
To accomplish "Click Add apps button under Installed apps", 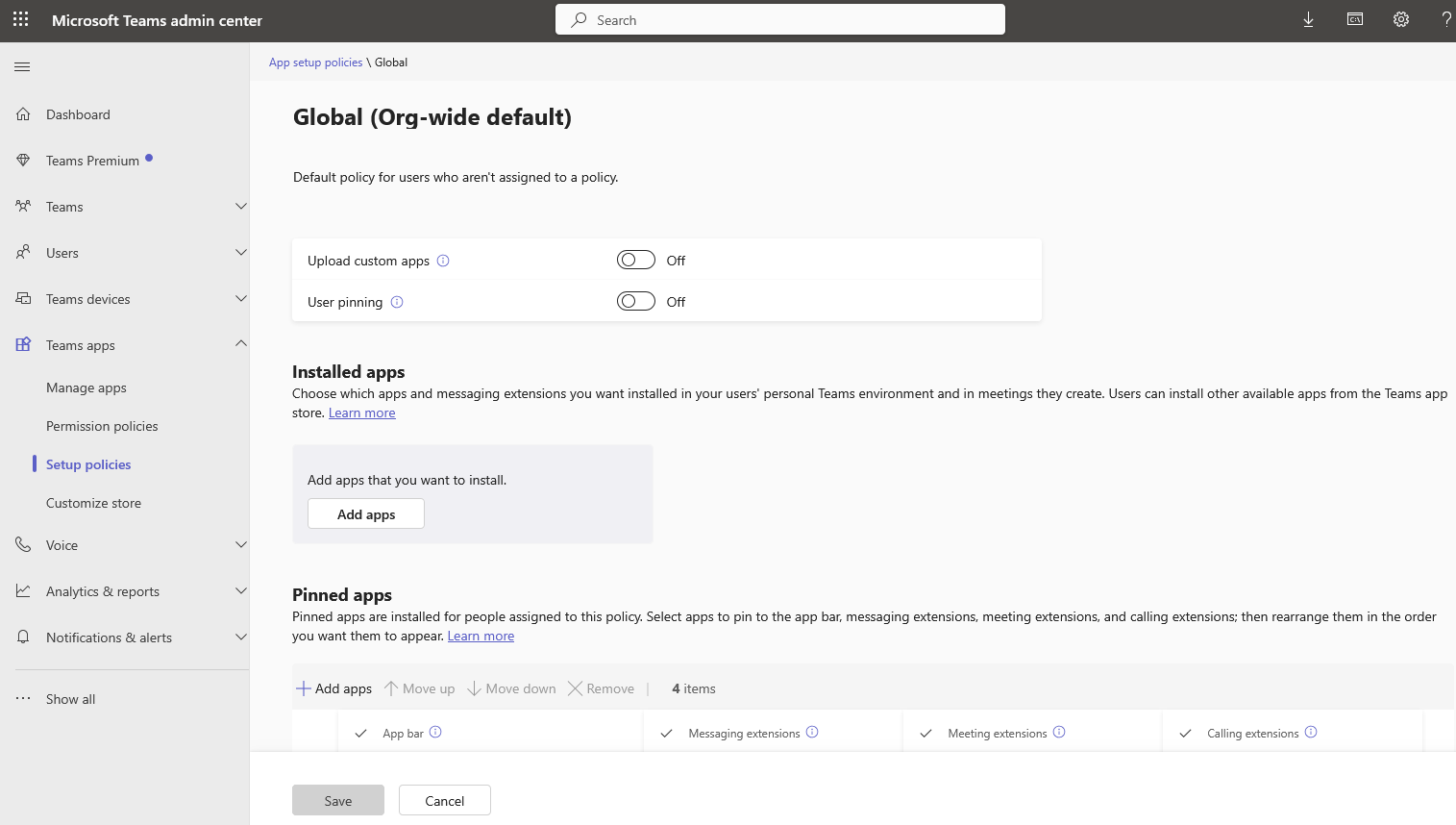I will click(x=366, y=514).
